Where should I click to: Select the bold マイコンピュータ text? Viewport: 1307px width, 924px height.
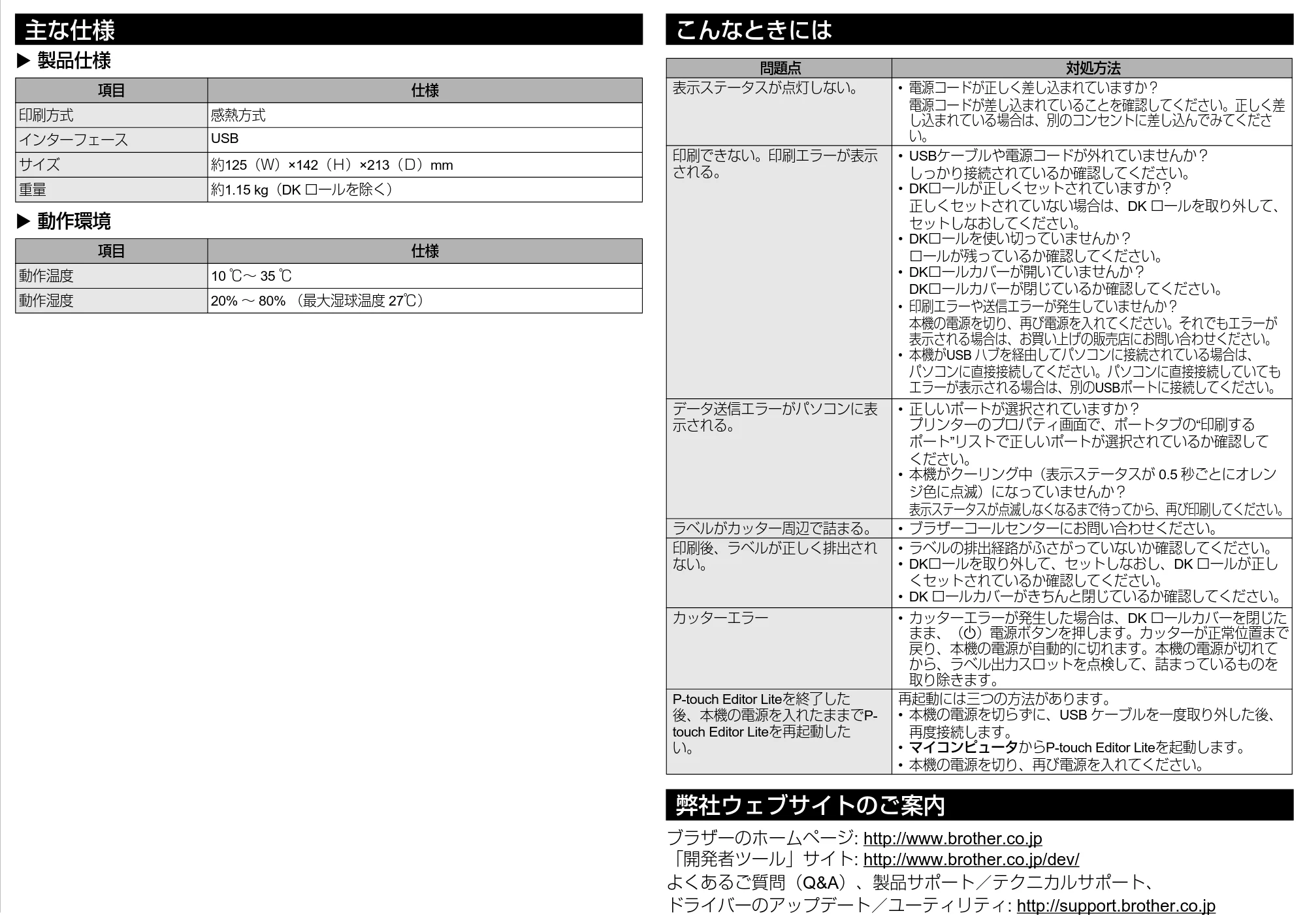963,747
